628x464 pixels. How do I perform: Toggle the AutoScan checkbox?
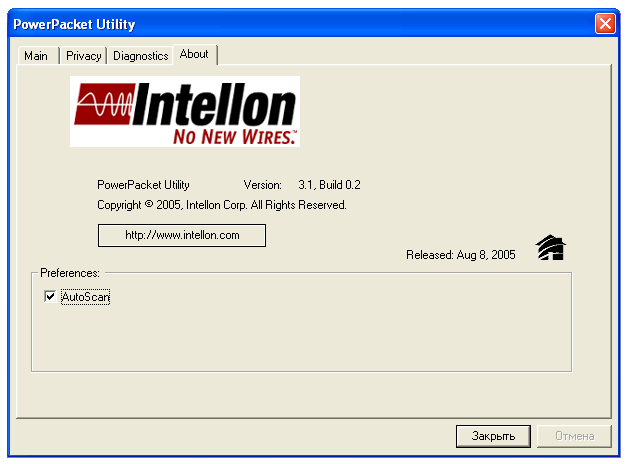(x=50, y=297)
